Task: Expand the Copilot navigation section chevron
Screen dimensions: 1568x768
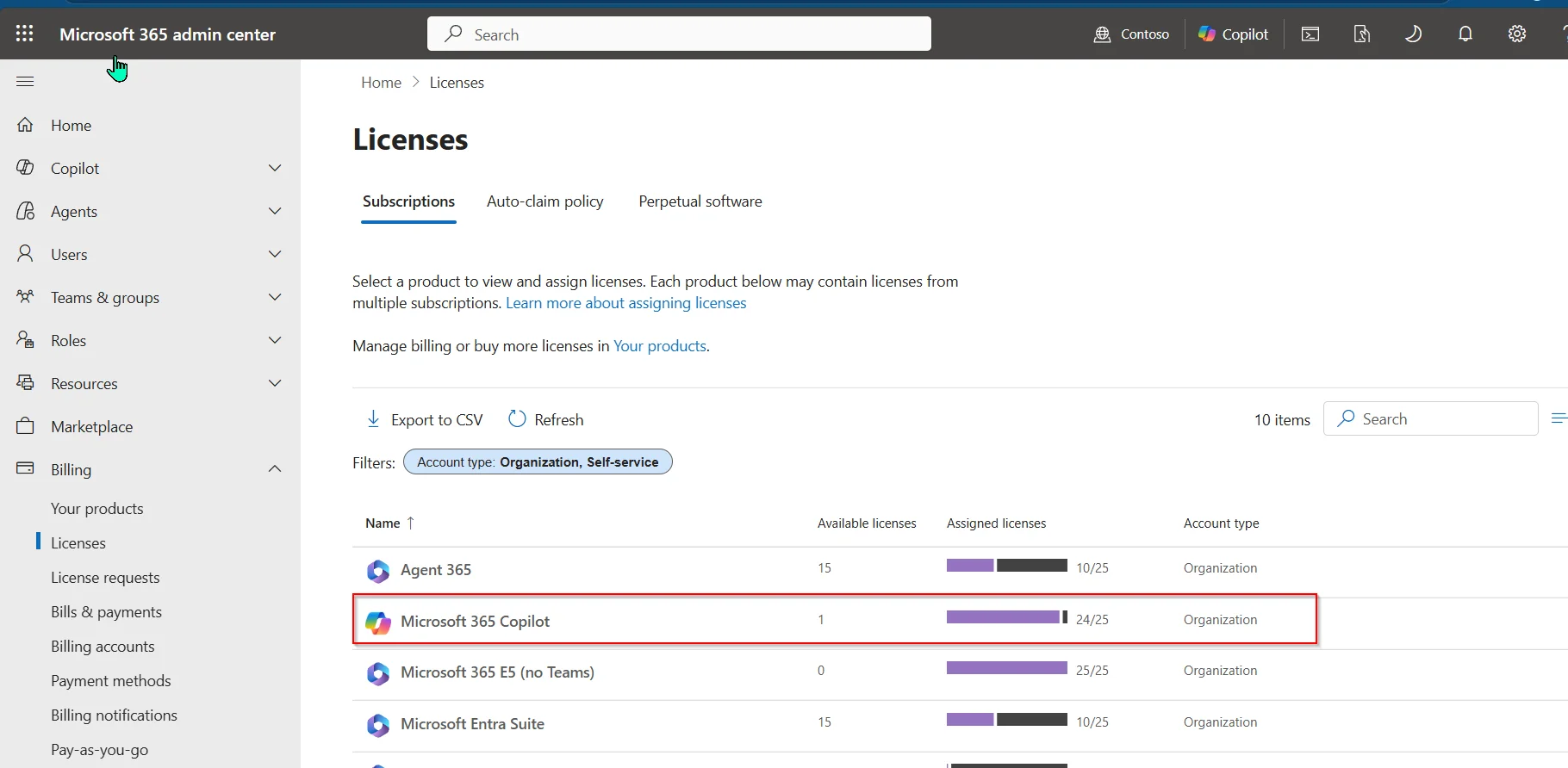Action: [x=275, y=168]
